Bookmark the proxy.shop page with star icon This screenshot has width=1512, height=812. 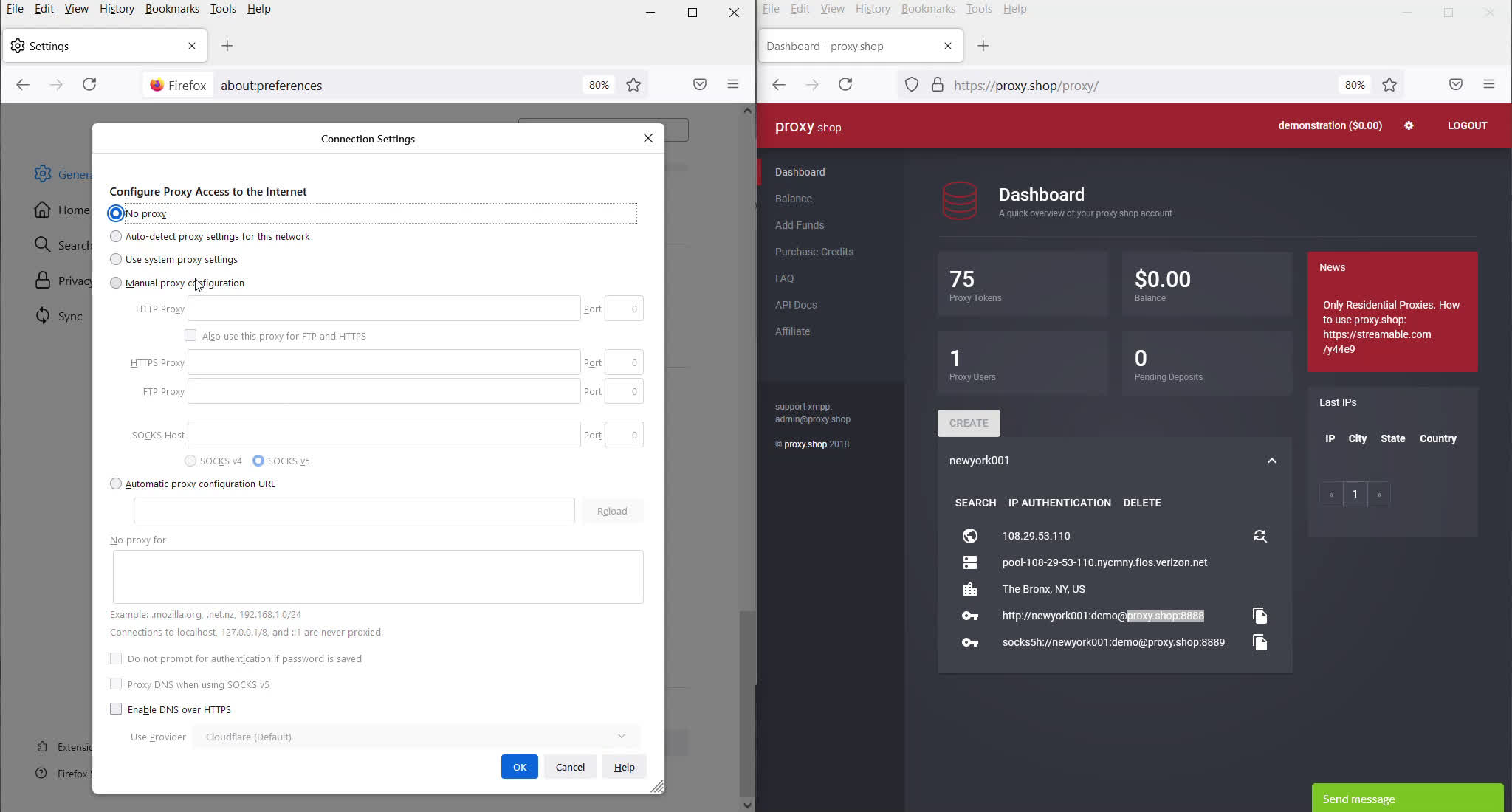pyautogui.click(x=1389, y=85)
